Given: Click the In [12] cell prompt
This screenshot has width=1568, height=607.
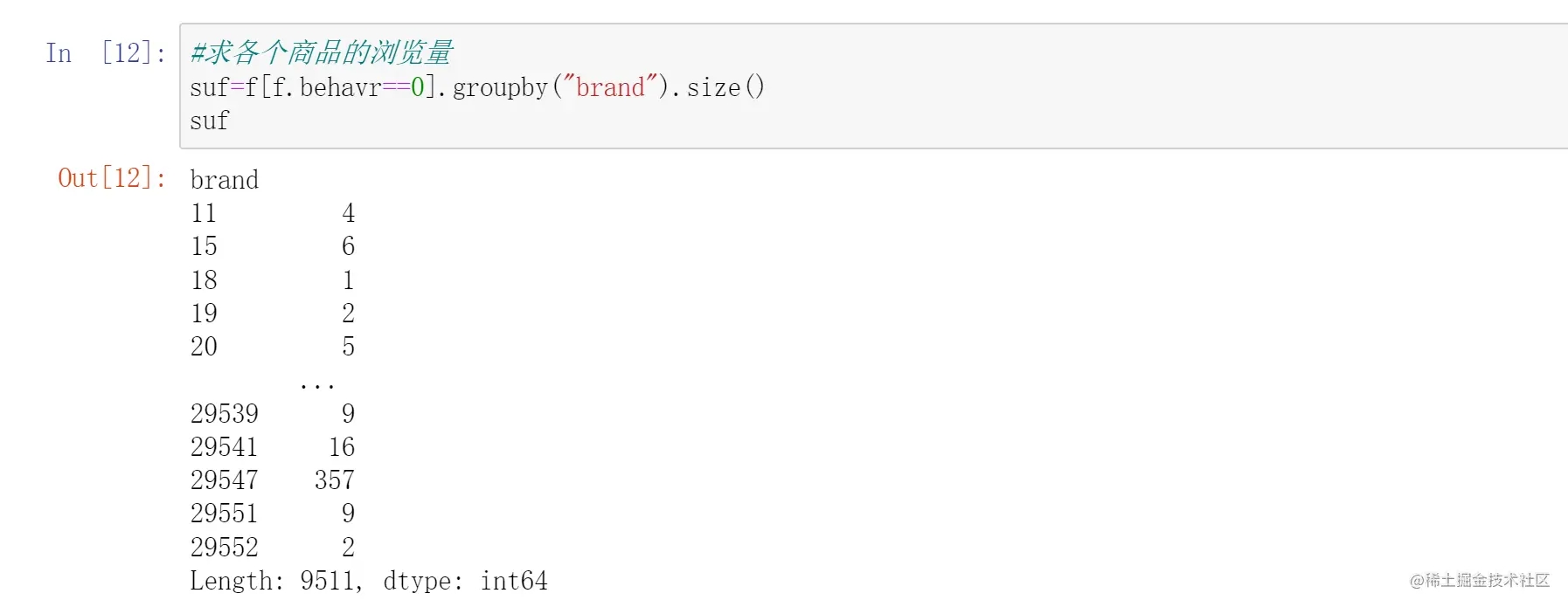Looking at the screenshot, I should point(105,53).
